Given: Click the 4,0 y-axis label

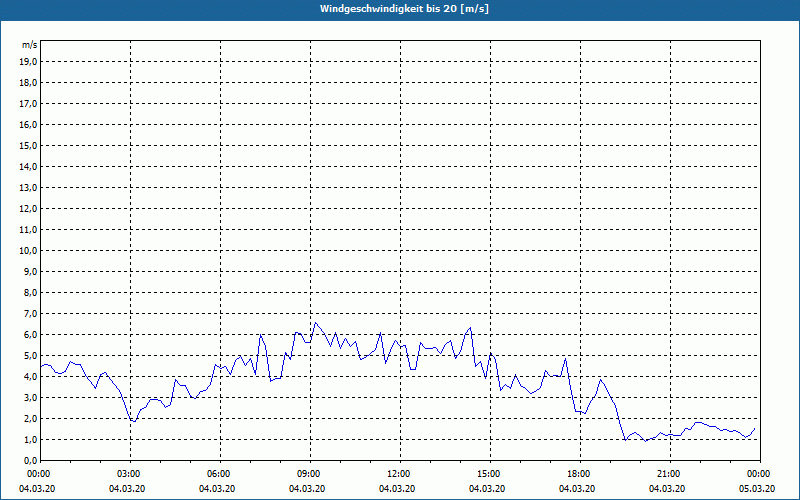Looking at the screenshot, I should [30, 377].
